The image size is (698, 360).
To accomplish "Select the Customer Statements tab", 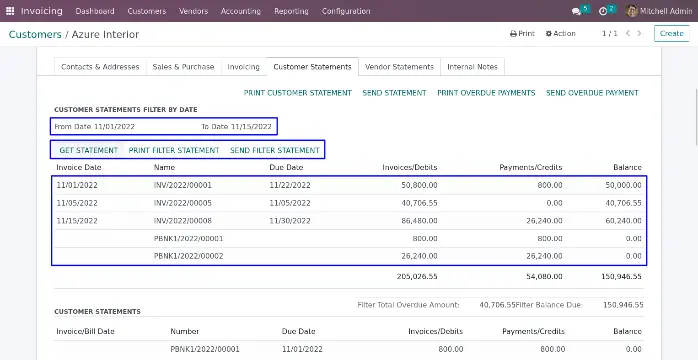I will 312,67.
